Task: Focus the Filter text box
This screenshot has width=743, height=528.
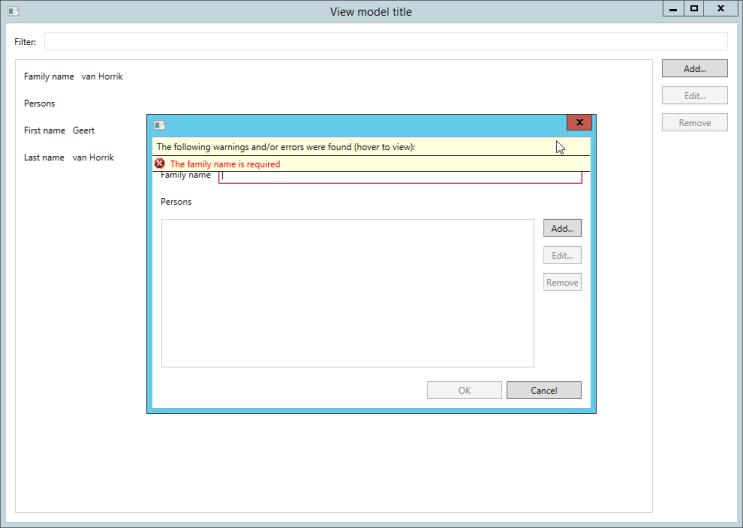Action: pos(386,41)
